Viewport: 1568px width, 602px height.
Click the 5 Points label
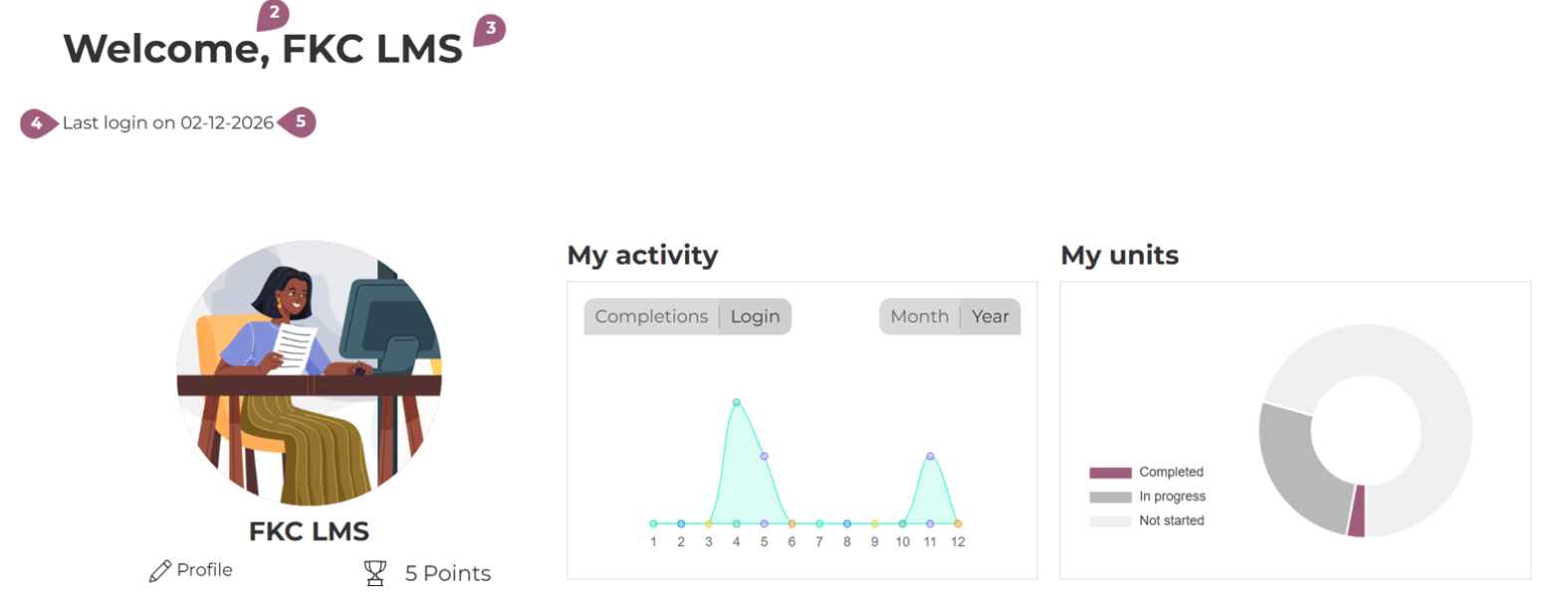pyautogui.click(x=447, y=573)
